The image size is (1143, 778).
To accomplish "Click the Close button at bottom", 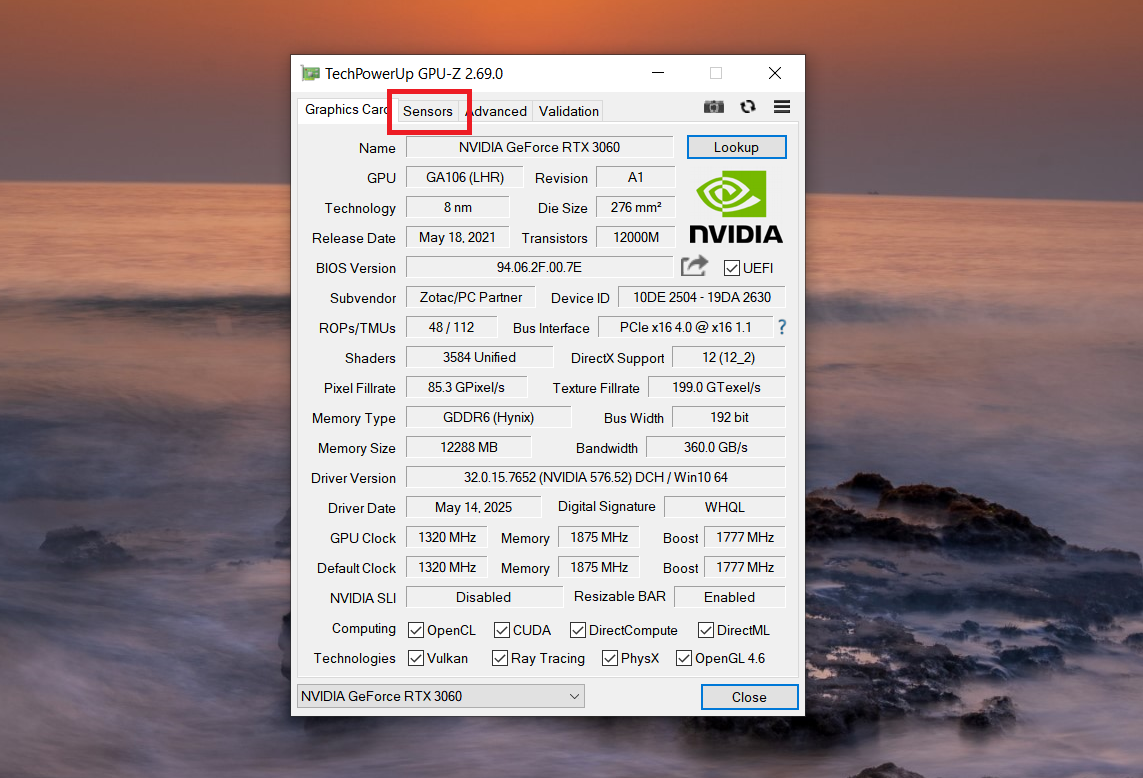I will (749, 697).
